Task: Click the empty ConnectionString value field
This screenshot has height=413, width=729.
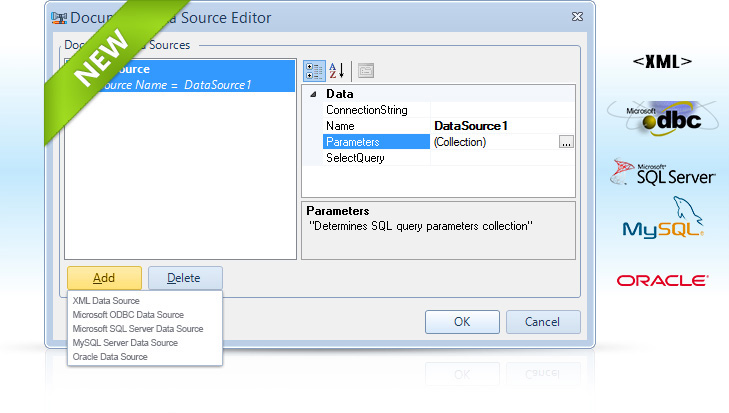Action: (503, 110)
